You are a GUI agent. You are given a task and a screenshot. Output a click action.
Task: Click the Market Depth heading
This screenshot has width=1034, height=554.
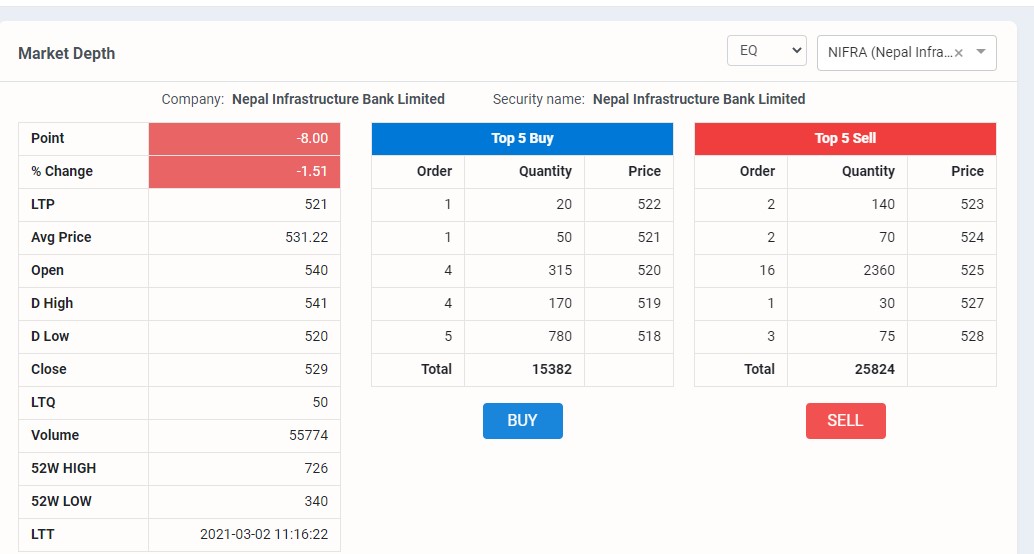pos(67,53)
